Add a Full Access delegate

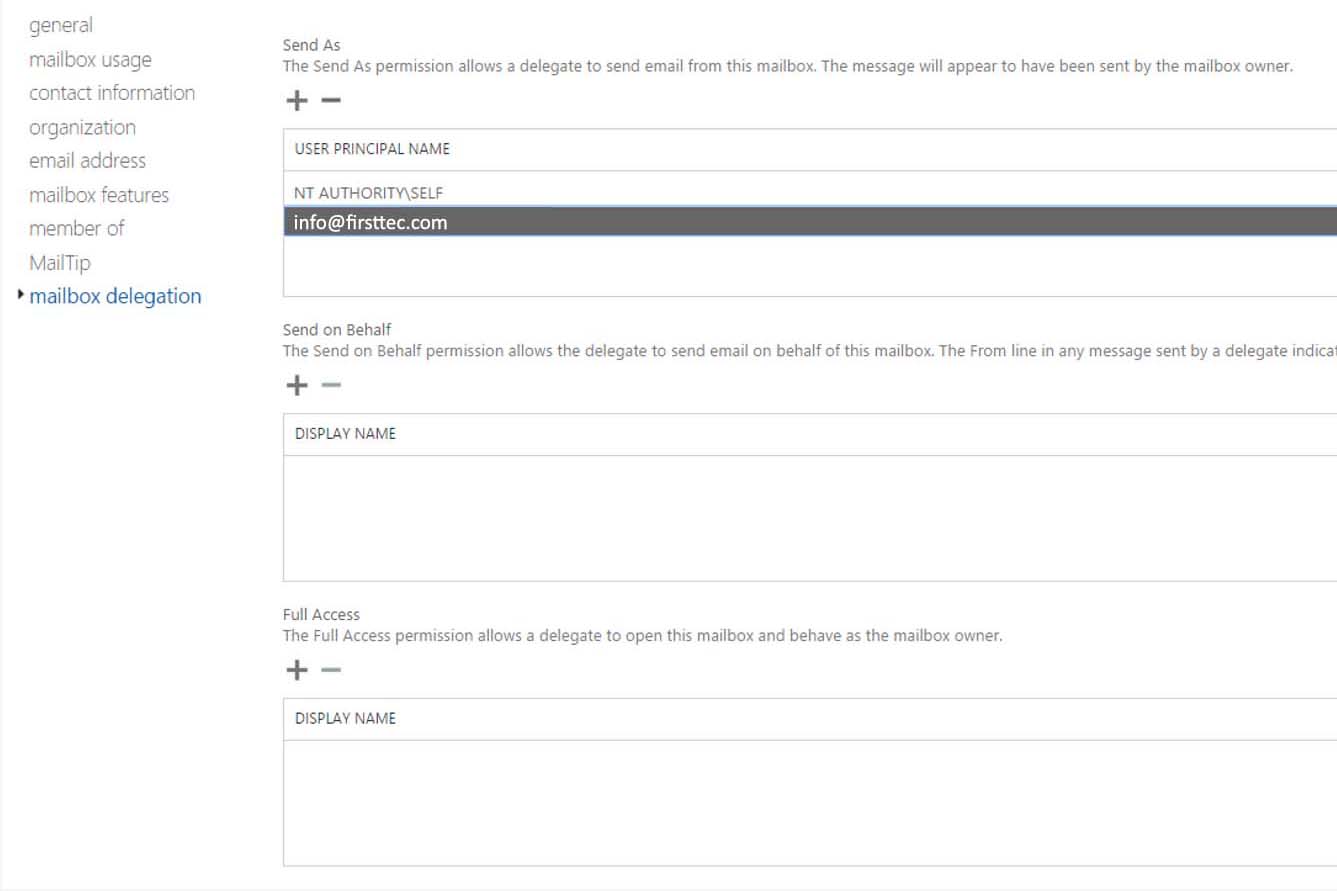pos(297,671)
